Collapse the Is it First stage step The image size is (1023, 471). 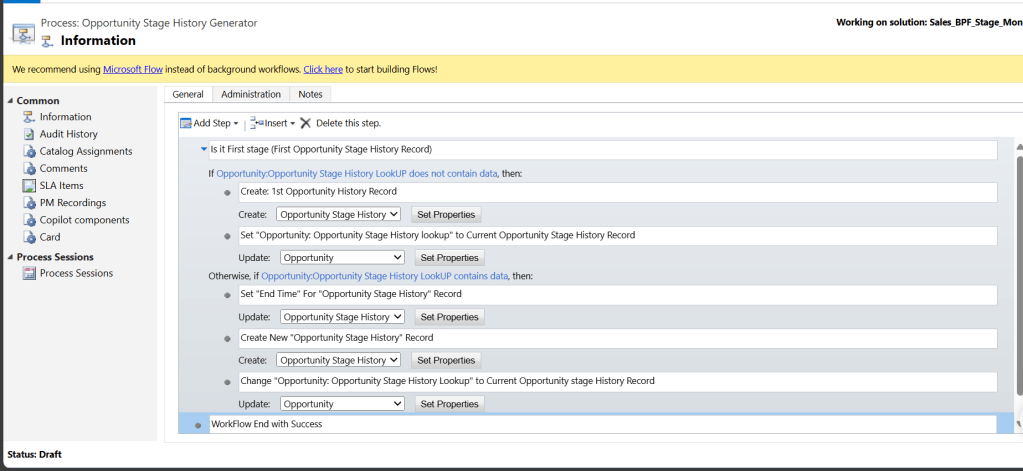tap(204, 149)
